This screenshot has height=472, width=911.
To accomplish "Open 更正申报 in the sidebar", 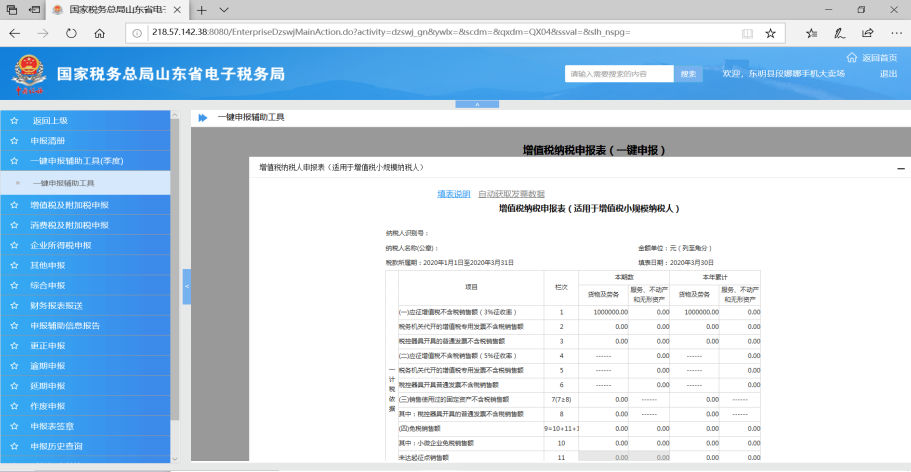I will [x=85, y=346].
